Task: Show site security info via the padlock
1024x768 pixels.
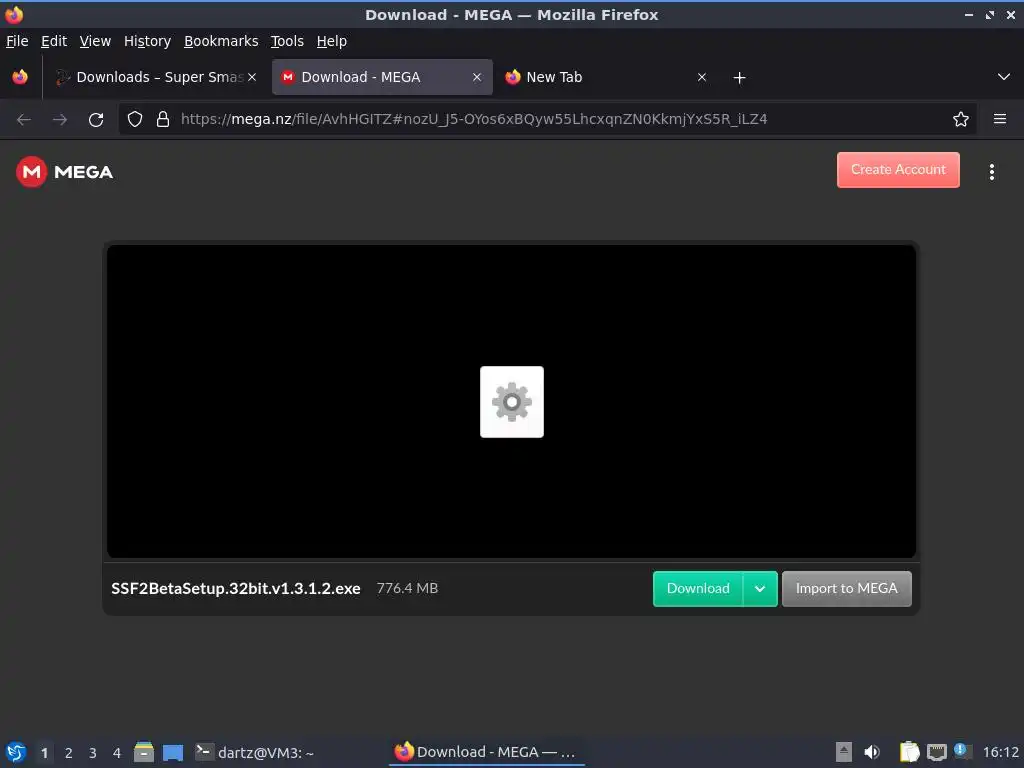Action: pyautogui.click(x=163, y=119)
